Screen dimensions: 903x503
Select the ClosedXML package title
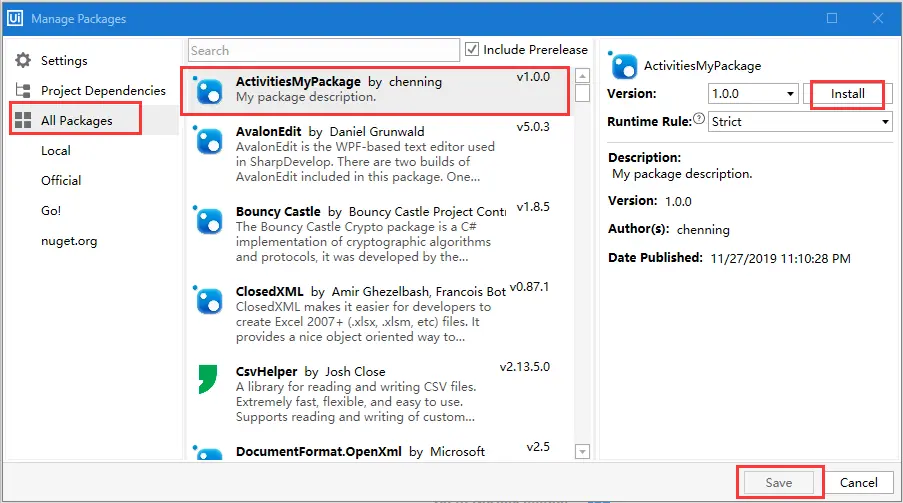[x=270, y=292]
